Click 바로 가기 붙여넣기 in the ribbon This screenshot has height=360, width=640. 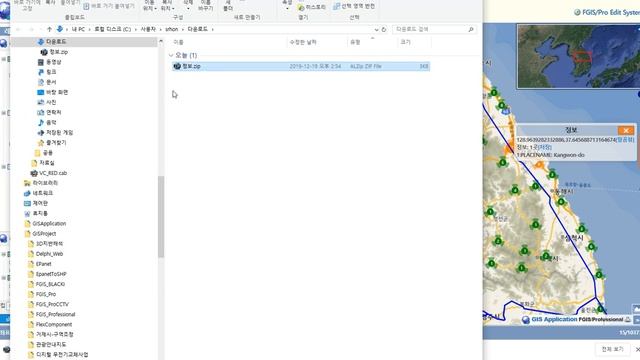pyautogui.click(x=109, y=7)
